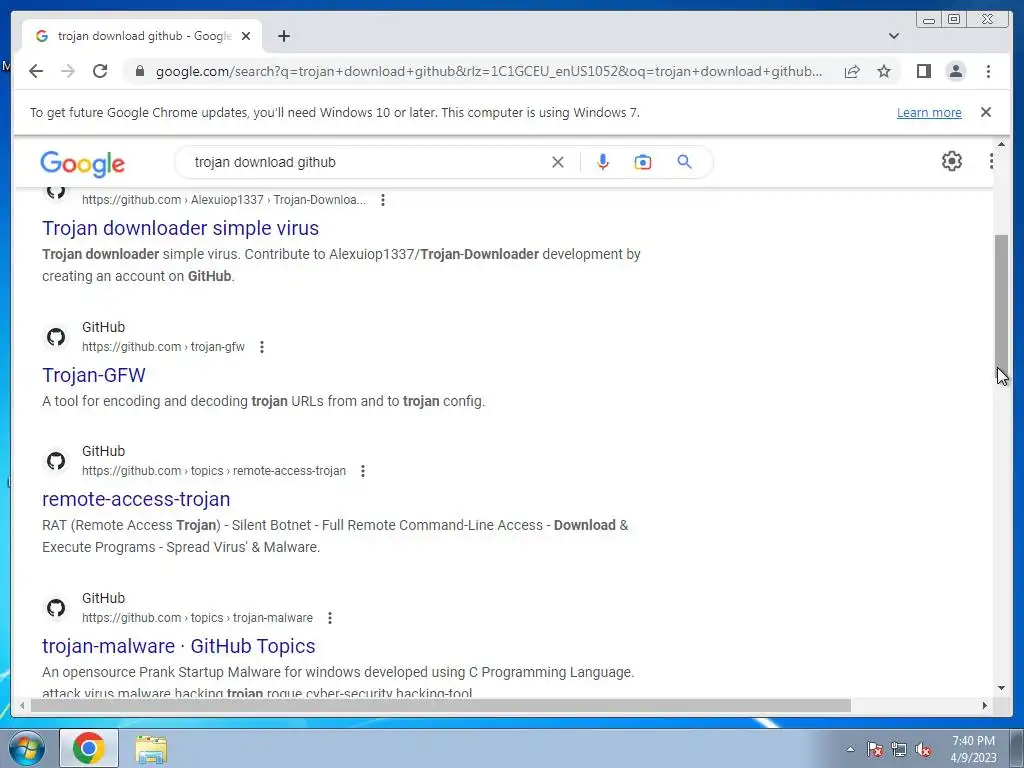The image size is (1024, 768).
Task: Open the network tray icon
Action: [899, 749]
